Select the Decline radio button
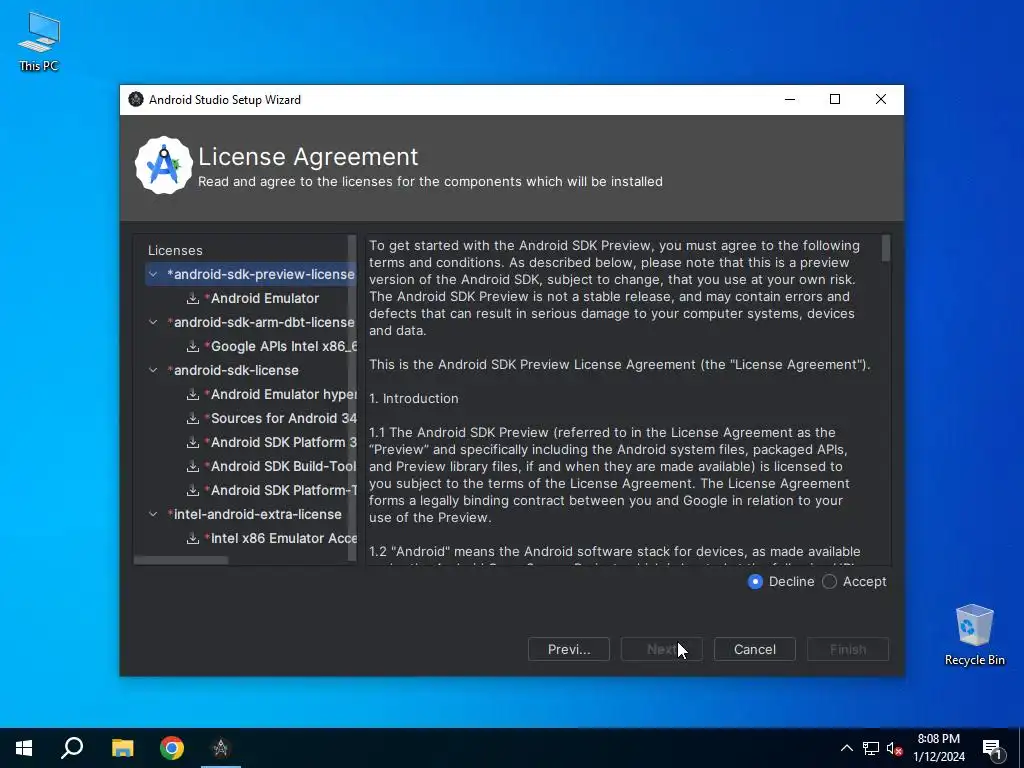 pos(755,581)
